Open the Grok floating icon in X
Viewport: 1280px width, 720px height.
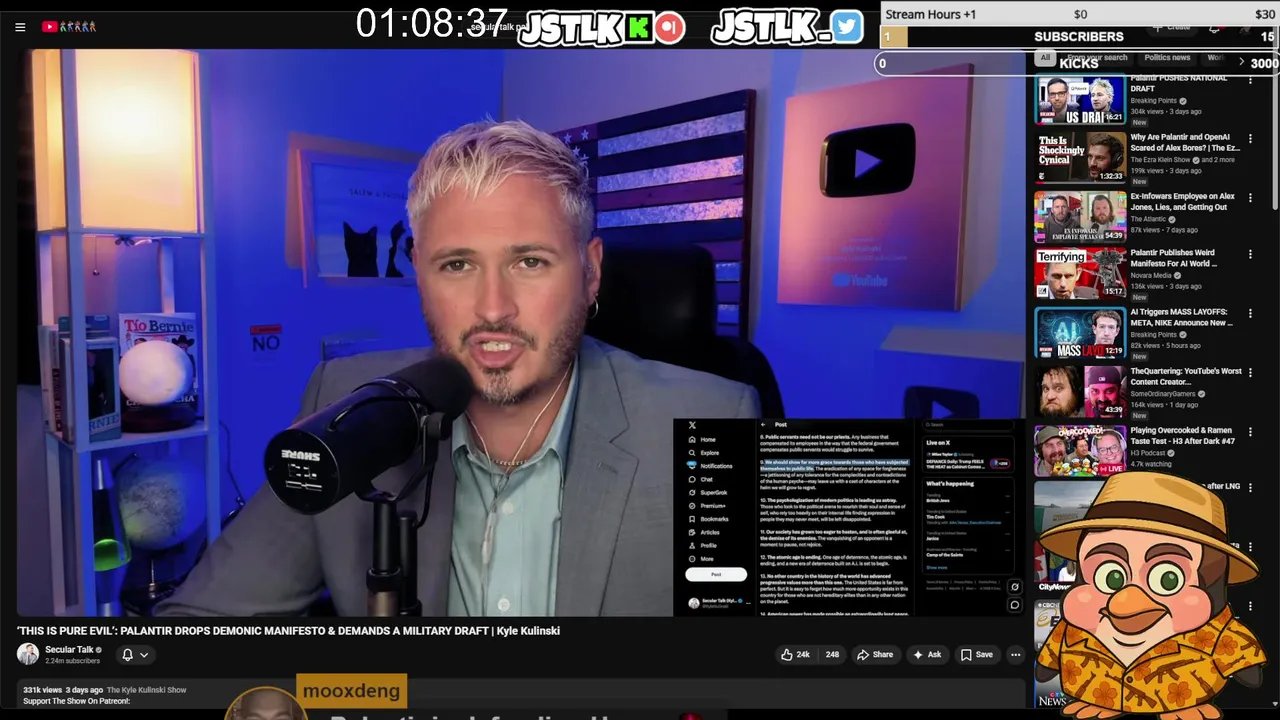[x=1015, y=588]
